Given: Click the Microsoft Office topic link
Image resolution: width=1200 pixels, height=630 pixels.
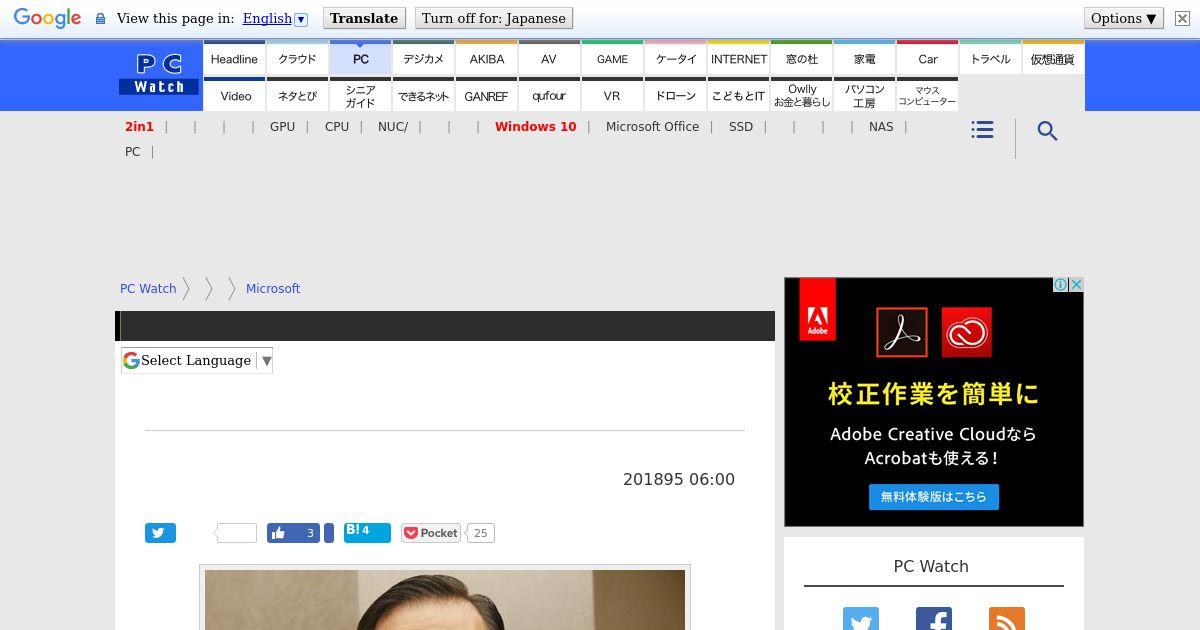Looking at the screenshot, I should (x=652, y=127).
